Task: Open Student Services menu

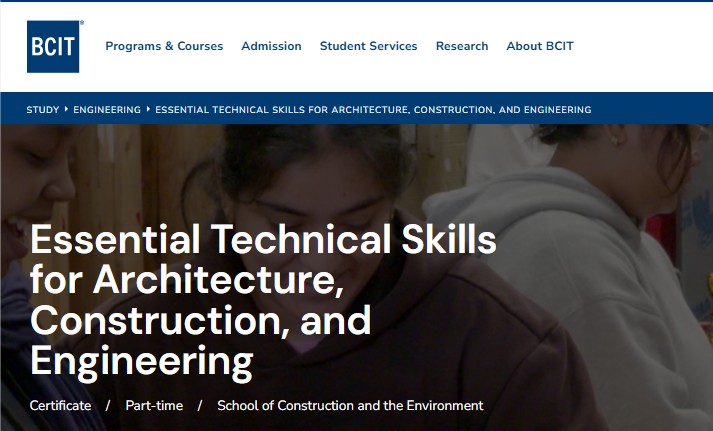Action: 368,46
